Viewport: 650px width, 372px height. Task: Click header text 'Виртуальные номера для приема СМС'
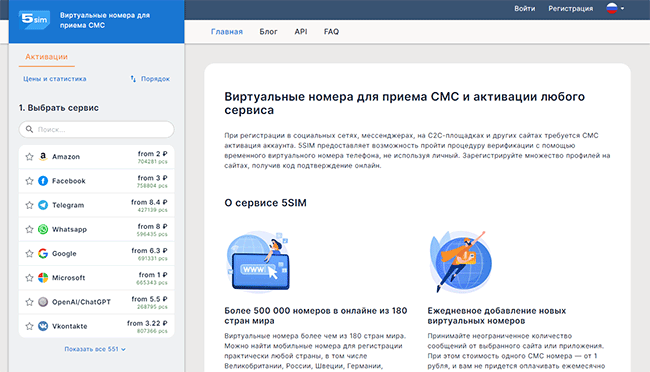[x=105, y=20]
